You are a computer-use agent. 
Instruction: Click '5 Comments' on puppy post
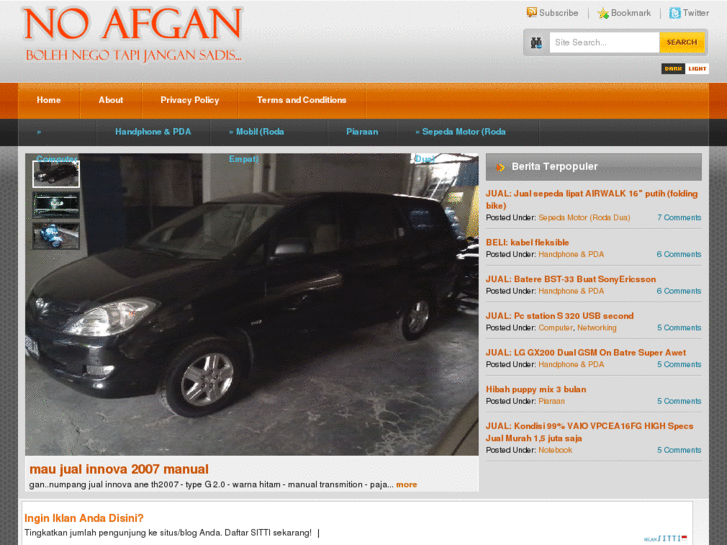679,401
